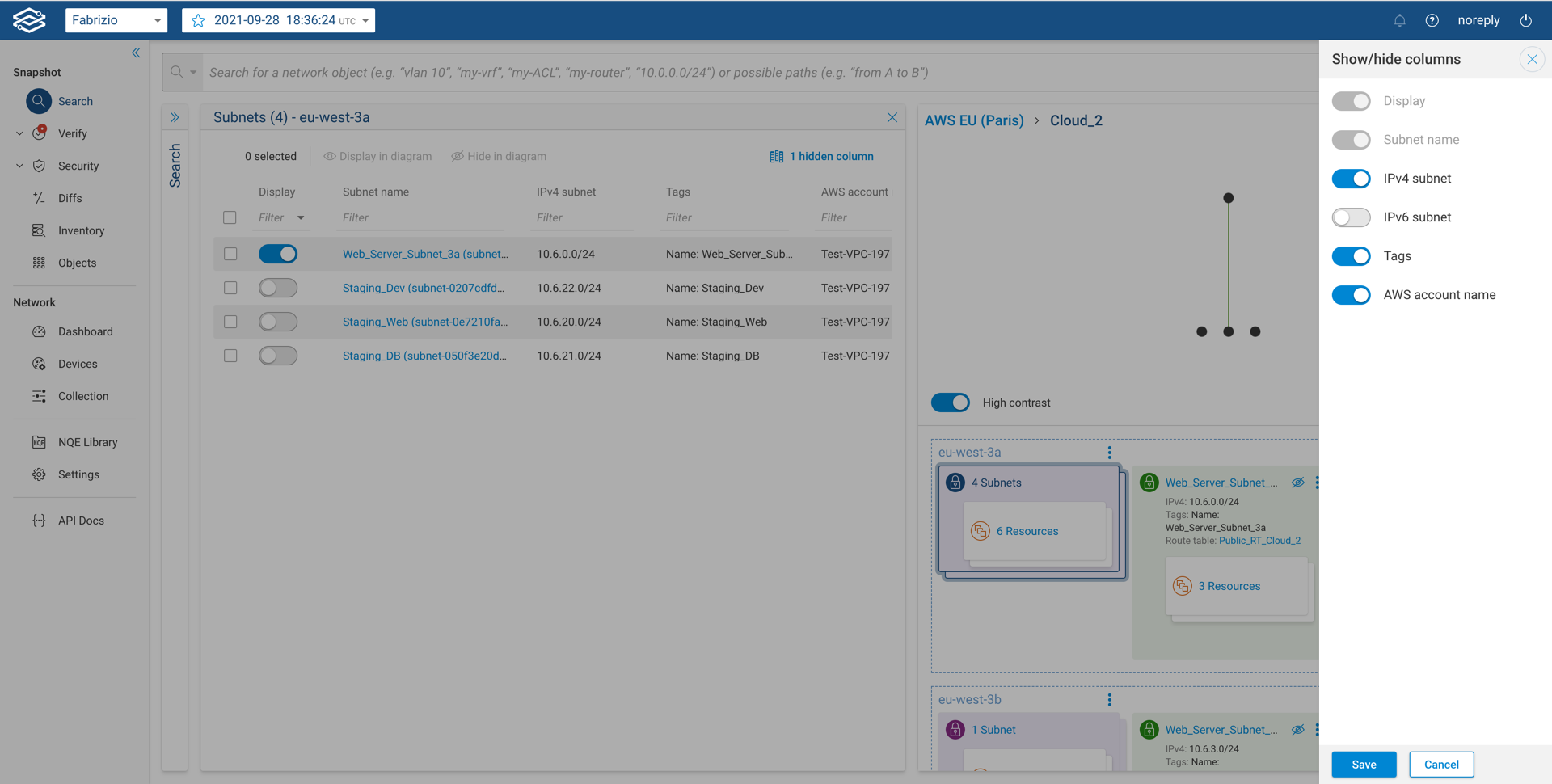Viewport: 1552px width, 784px height.
Task: Open the Fabrizio network dropdown
Action: tap(116, 20)
